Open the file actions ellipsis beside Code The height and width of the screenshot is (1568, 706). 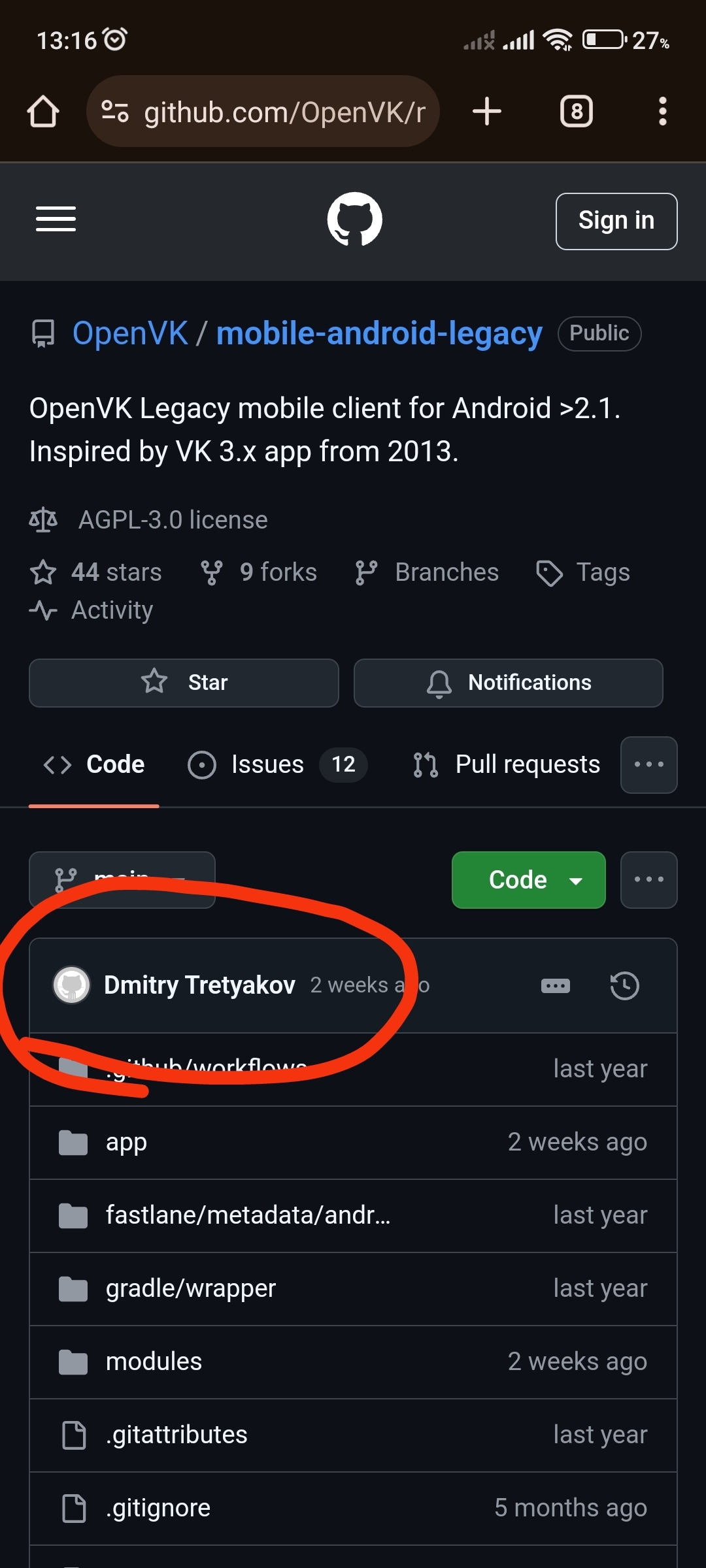point(648,880)
